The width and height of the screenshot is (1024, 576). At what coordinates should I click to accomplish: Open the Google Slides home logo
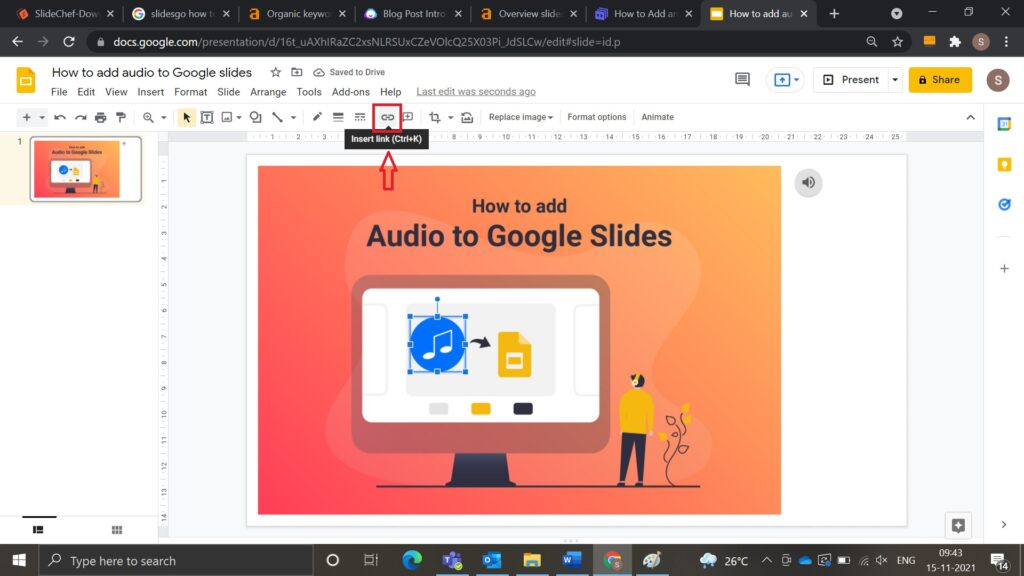tap(26, 80)
